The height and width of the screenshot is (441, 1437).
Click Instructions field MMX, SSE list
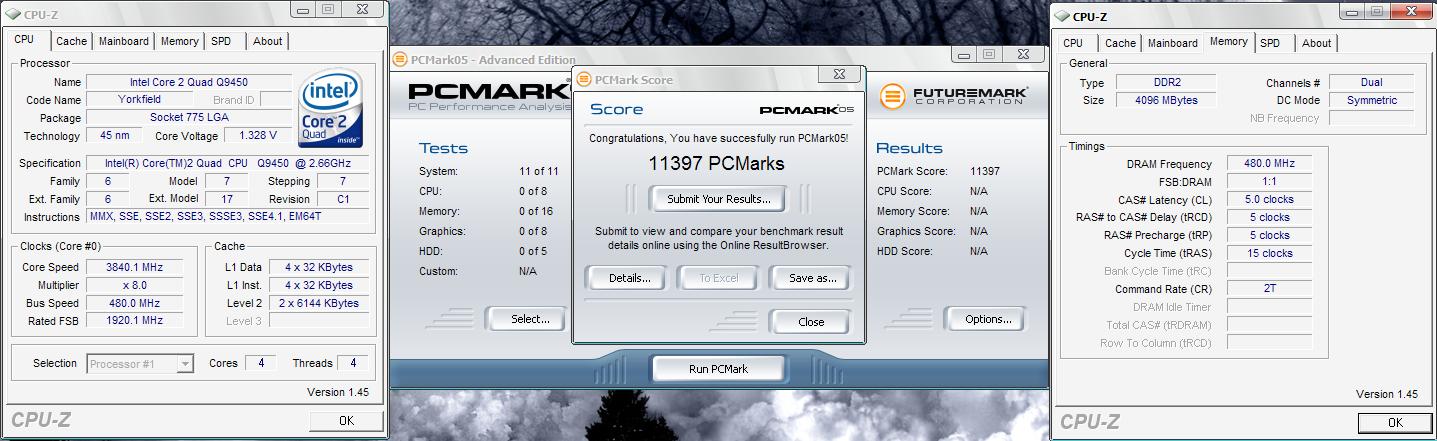click(x=227, y=216)
